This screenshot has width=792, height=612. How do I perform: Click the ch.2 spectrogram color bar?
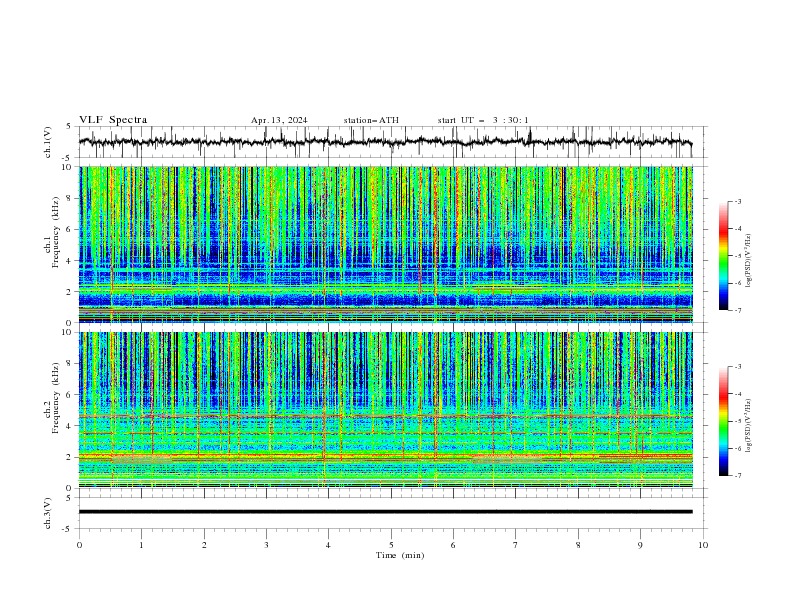(x=723, y=421)
